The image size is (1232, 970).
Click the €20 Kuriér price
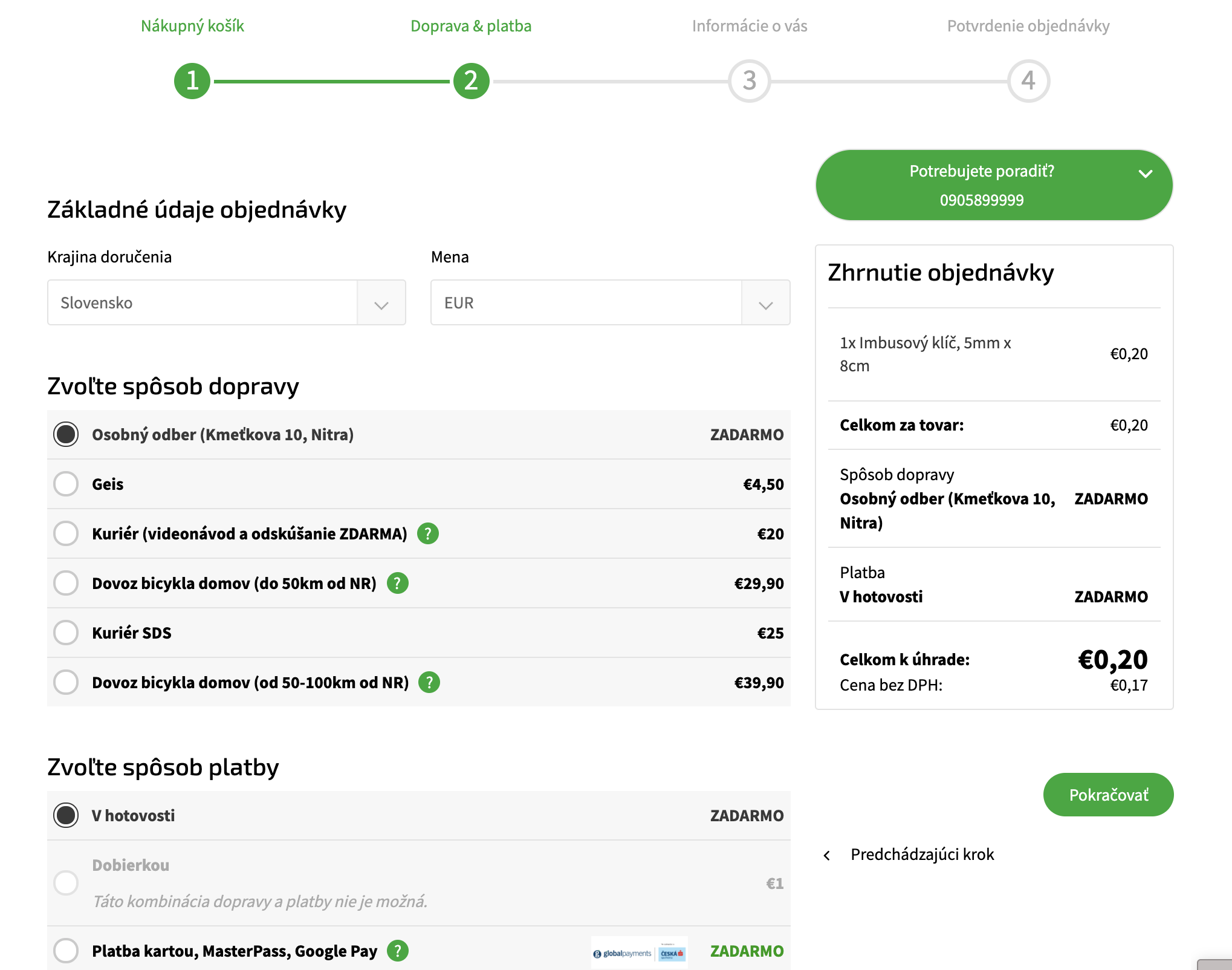coord(771,534)
